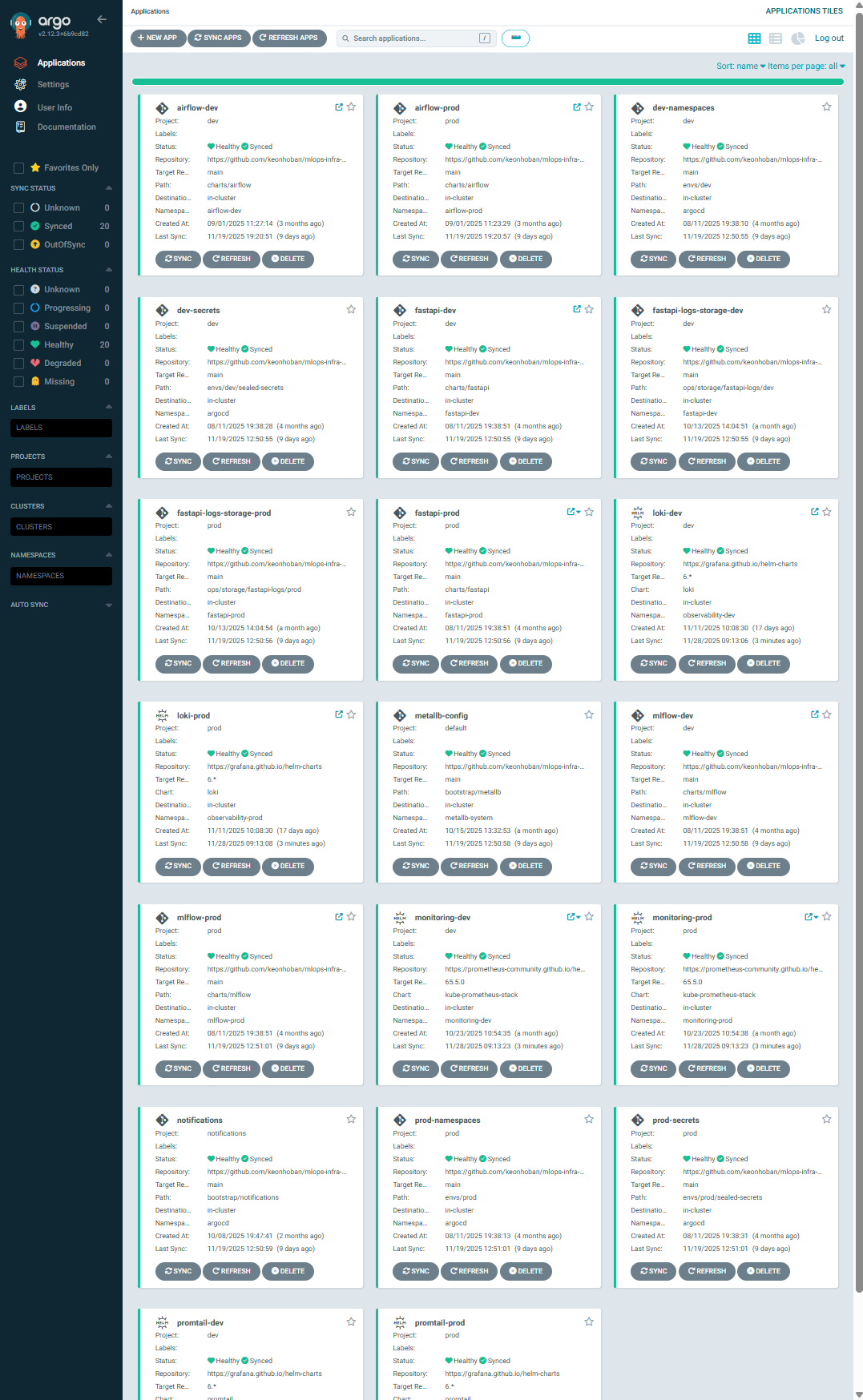Open fastapi-dev external link icon

point(577,309)
